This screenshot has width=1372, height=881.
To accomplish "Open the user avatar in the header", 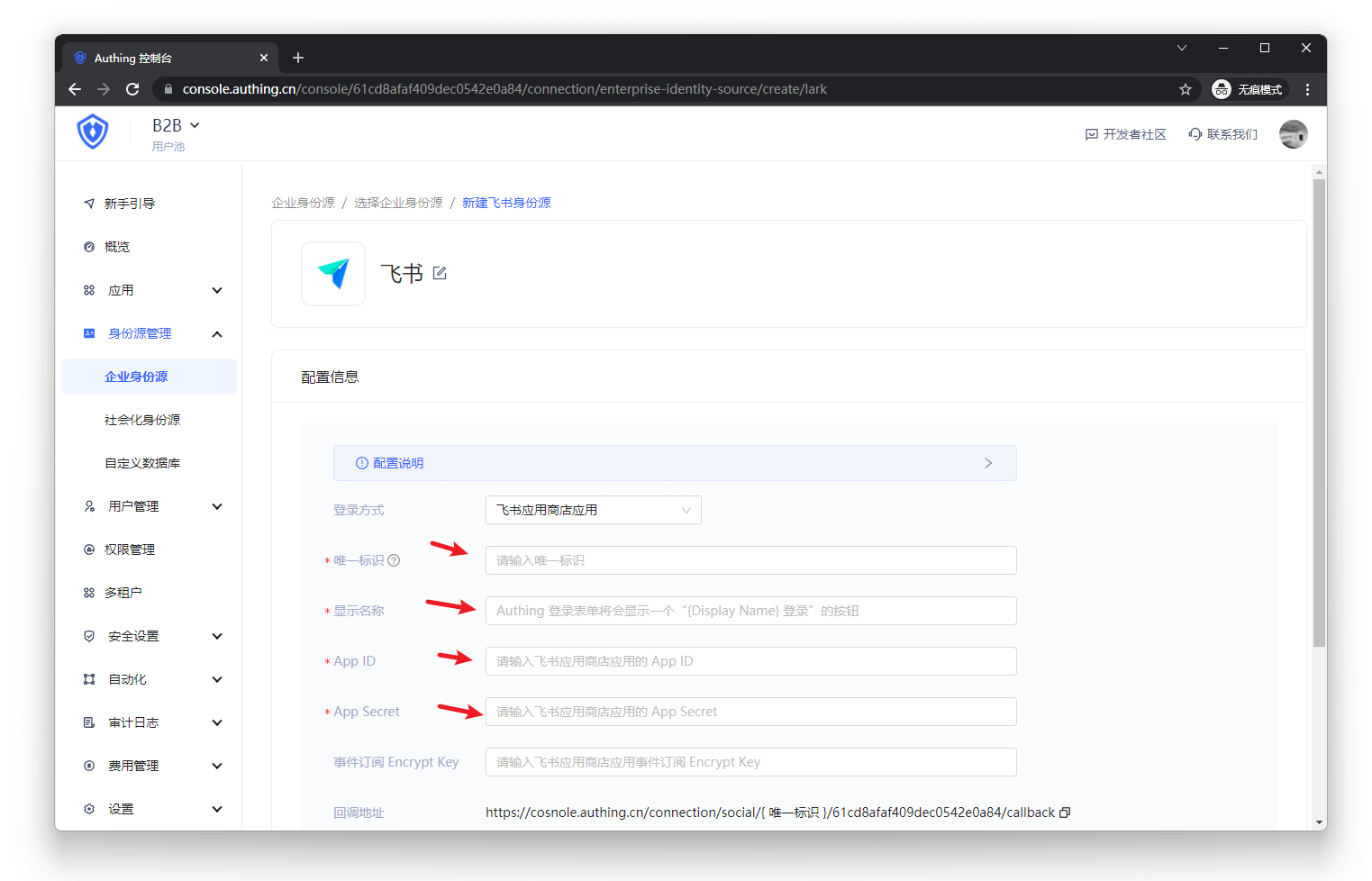I will tap(1293, 134).
